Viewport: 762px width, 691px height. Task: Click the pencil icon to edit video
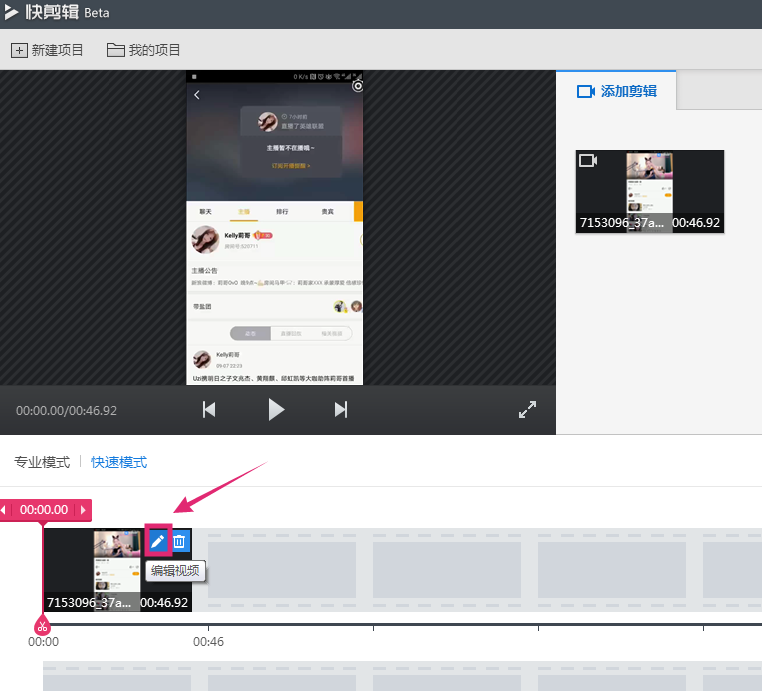pos(158,541)
